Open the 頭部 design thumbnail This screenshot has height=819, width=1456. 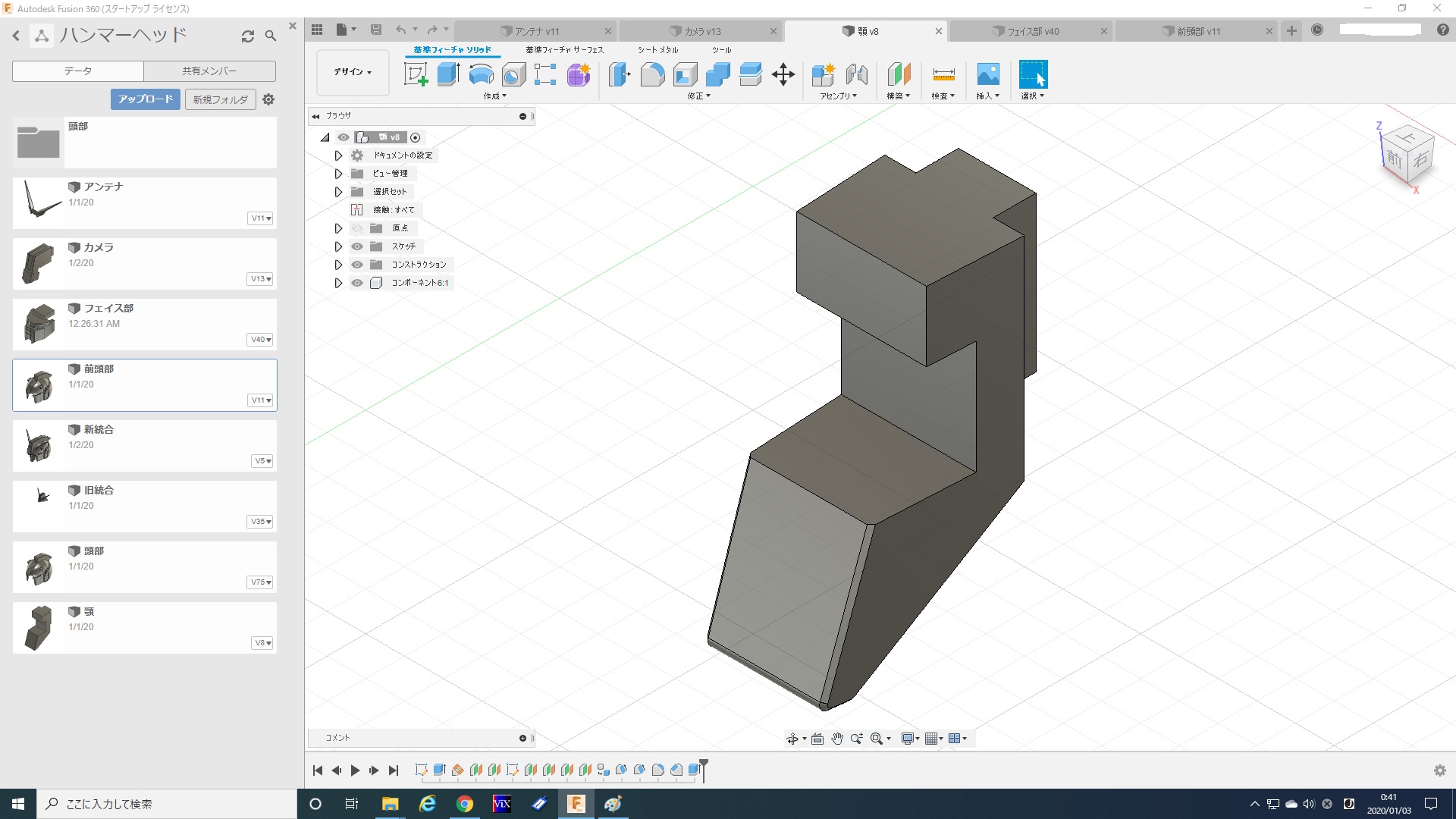click(x=39, y=568)
